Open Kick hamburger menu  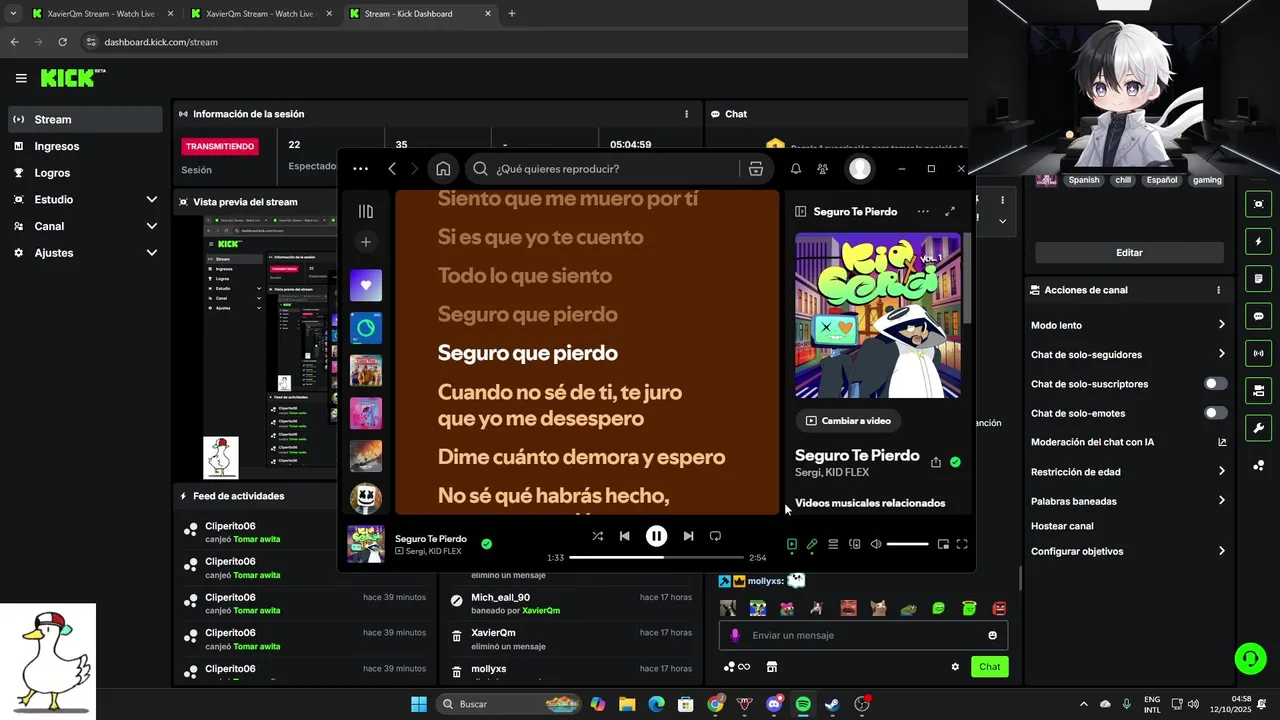pyautogui.click(x=21, y=78)
